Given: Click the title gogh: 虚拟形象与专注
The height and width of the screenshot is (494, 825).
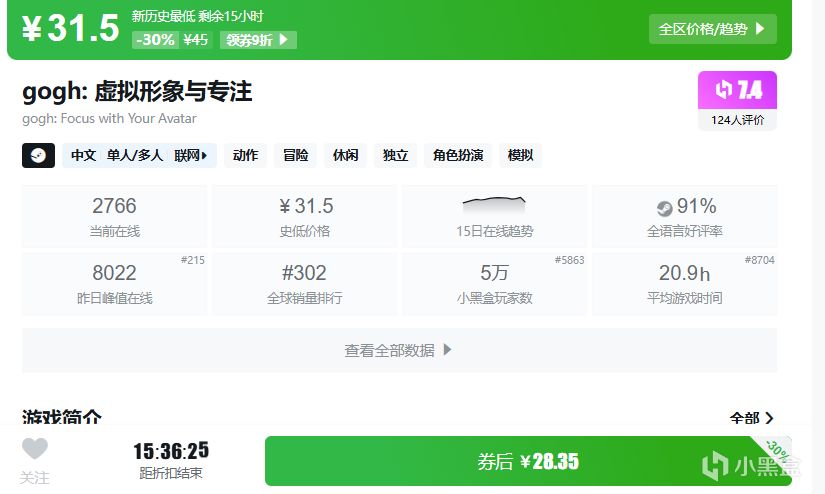Looking at the screenshot, I should pos(137,91).
